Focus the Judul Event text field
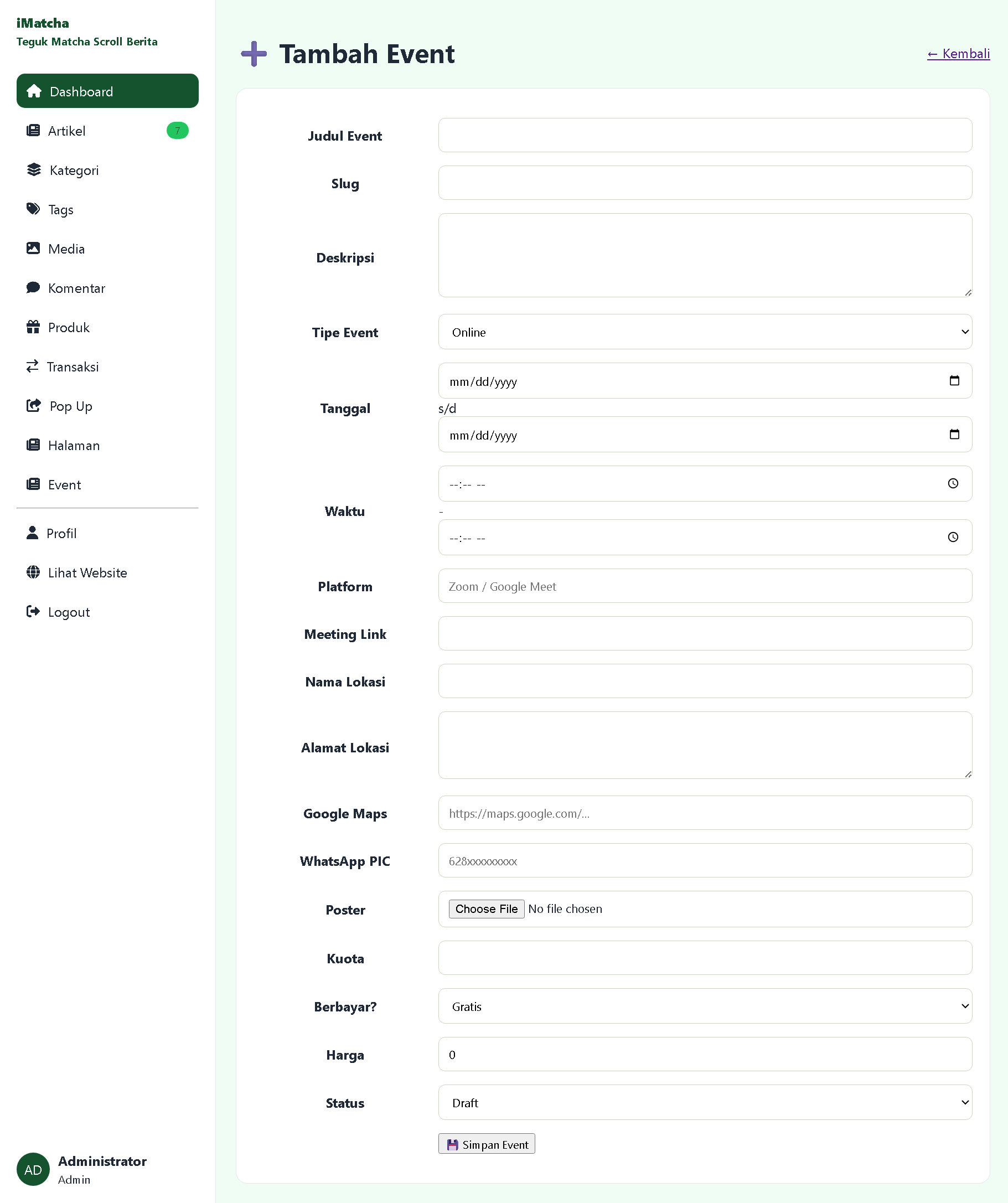Screen dimensions: 1008x1203 pos(705,135)
